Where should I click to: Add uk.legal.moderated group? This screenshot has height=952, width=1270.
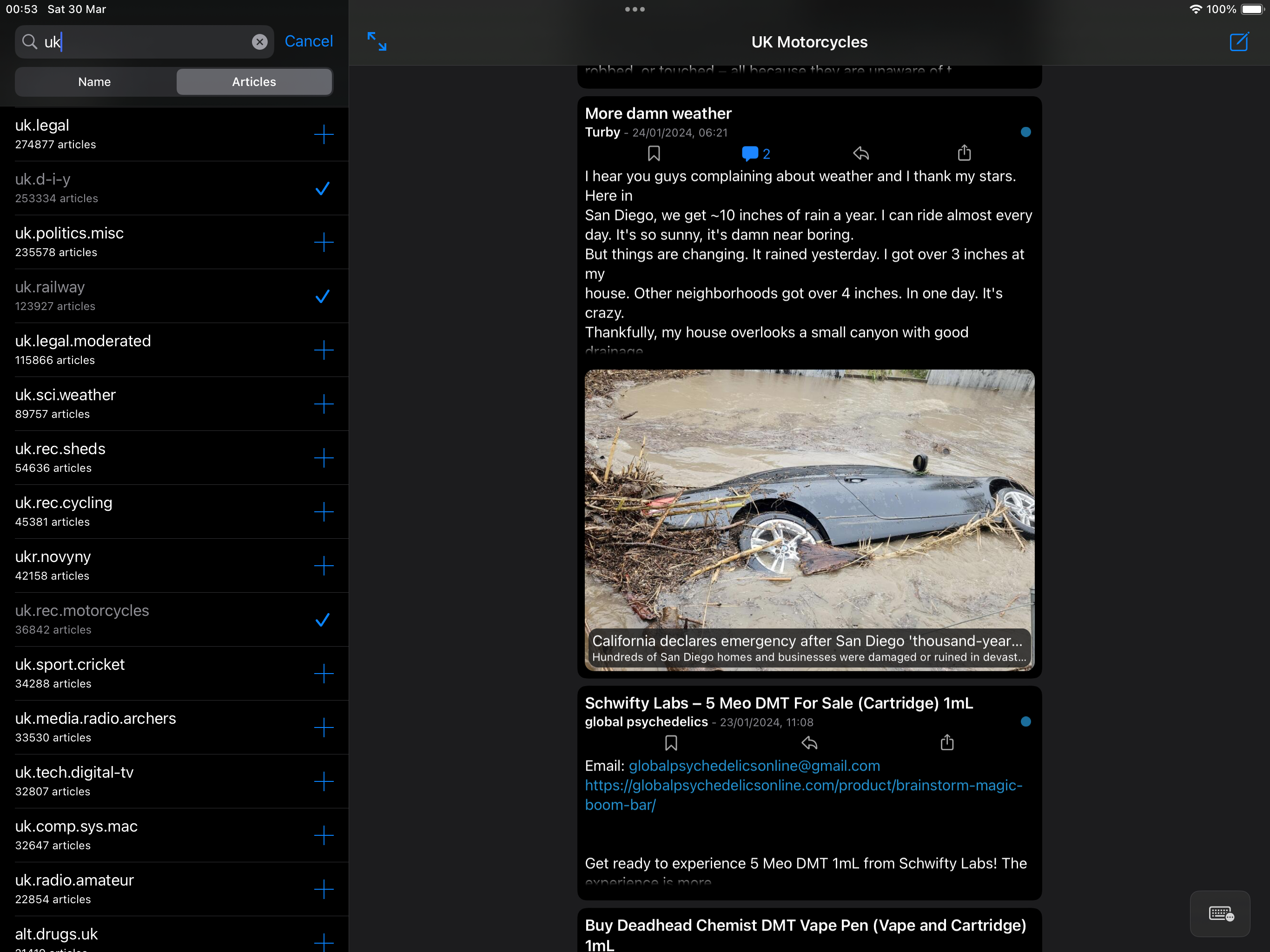[x=324, y=350]
